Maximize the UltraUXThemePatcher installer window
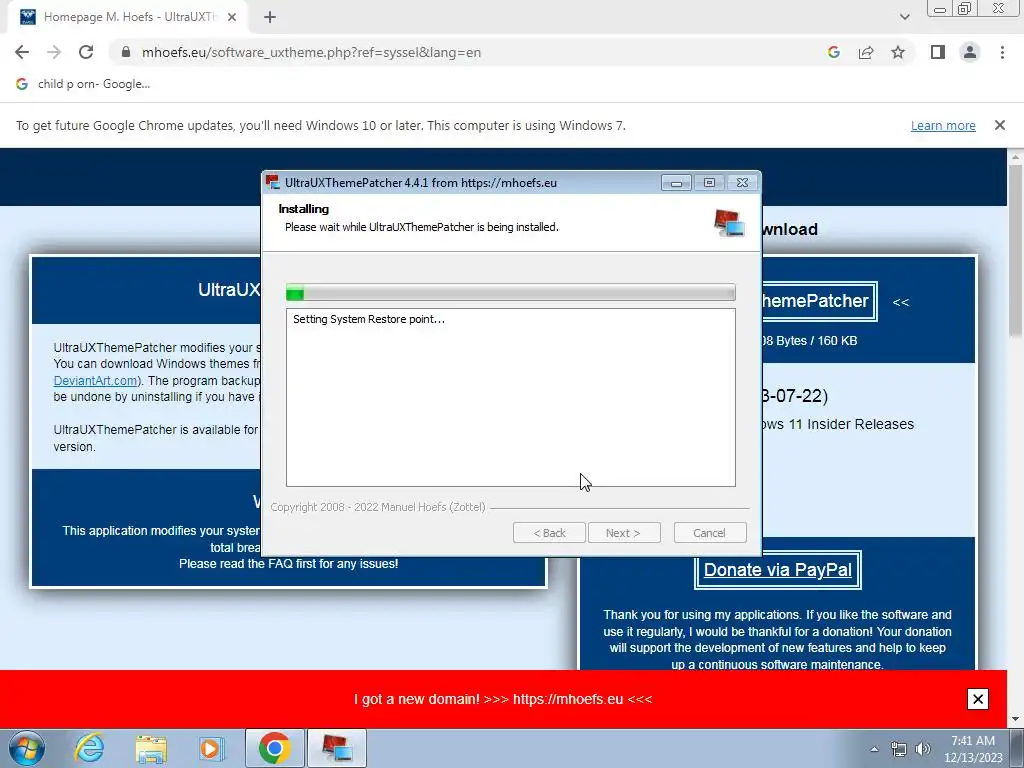The height and width of the screenshot is (768, 1024). [x=709, y=183]
